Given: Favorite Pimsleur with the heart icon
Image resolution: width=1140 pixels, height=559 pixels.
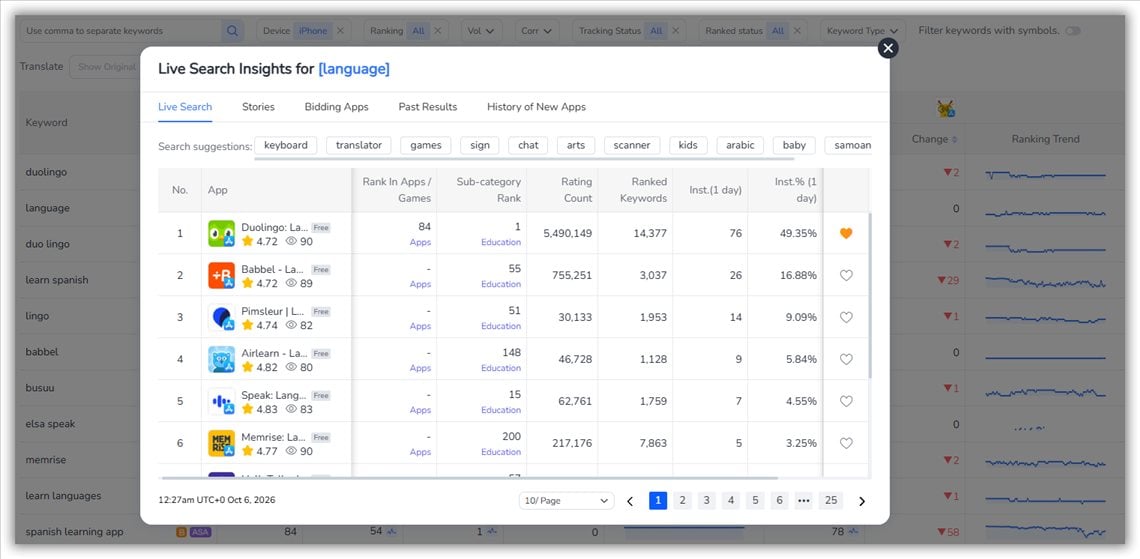Looking at the screenshot, I should (x=846, y=318).
